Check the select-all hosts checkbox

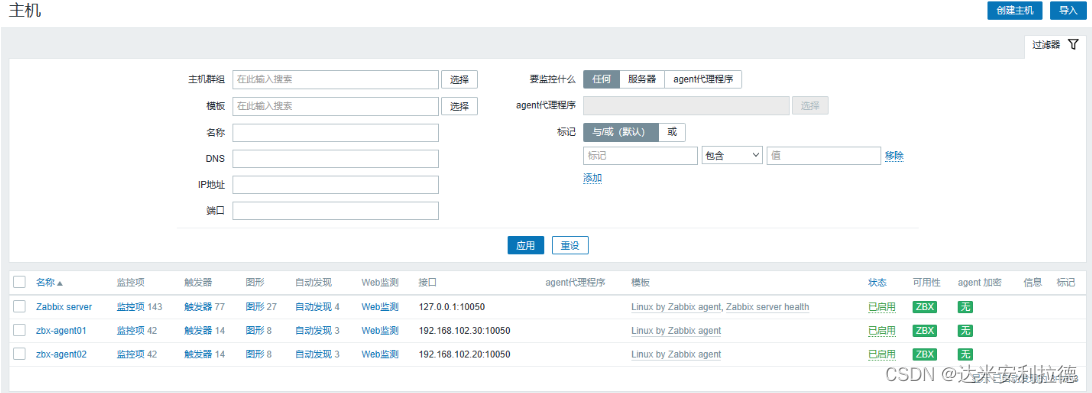[x=20, y=282]
